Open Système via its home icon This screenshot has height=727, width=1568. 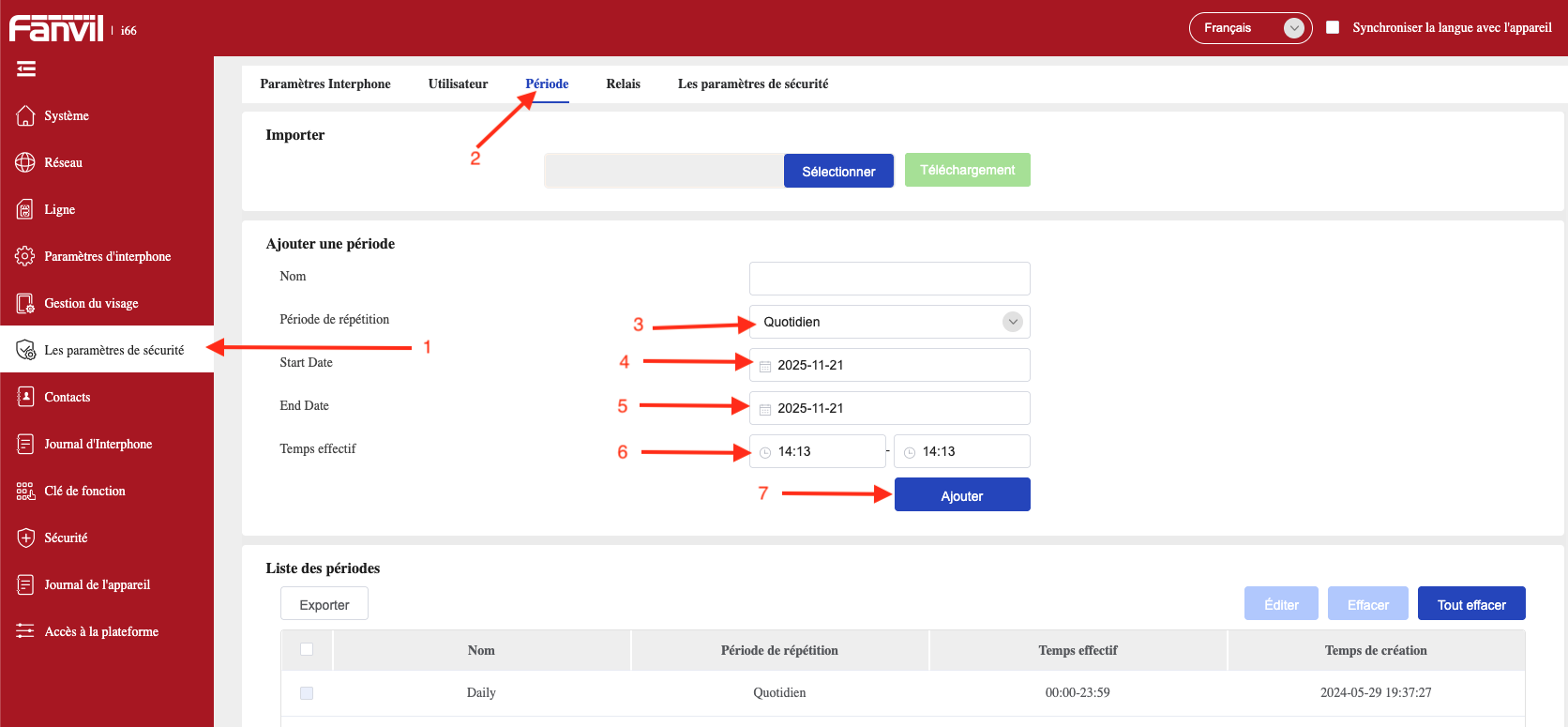25,115
